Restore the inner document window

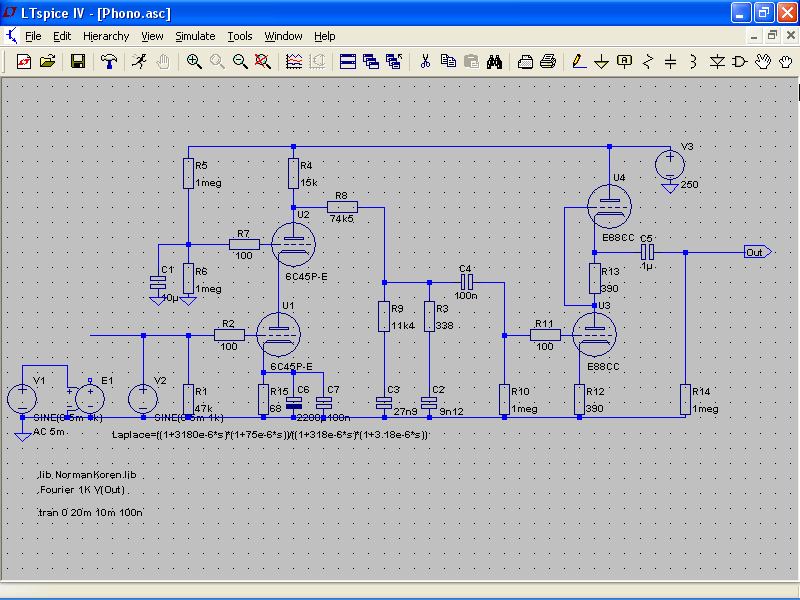[772, 36]
